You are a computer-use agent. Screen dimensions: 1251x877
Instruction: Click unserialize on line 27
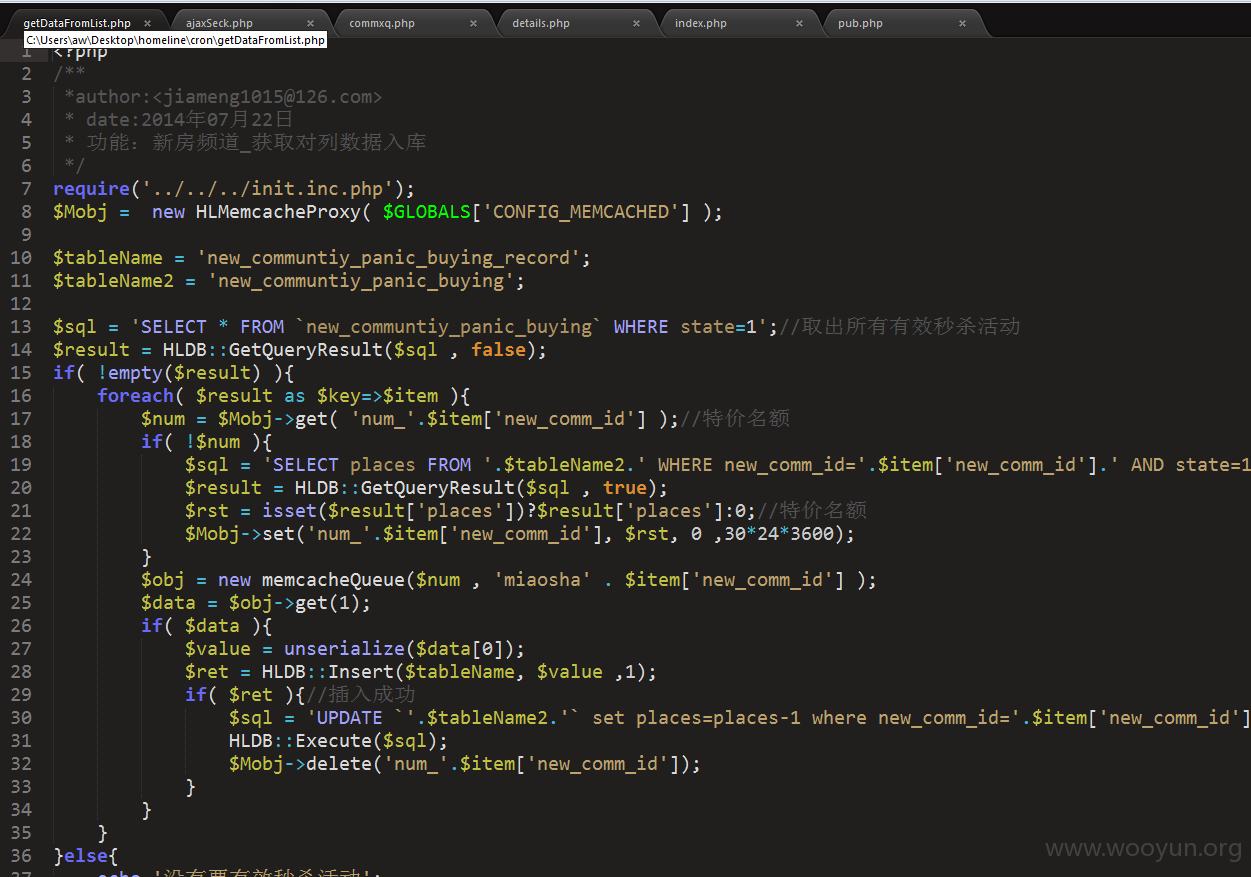[x=344, y=649]
